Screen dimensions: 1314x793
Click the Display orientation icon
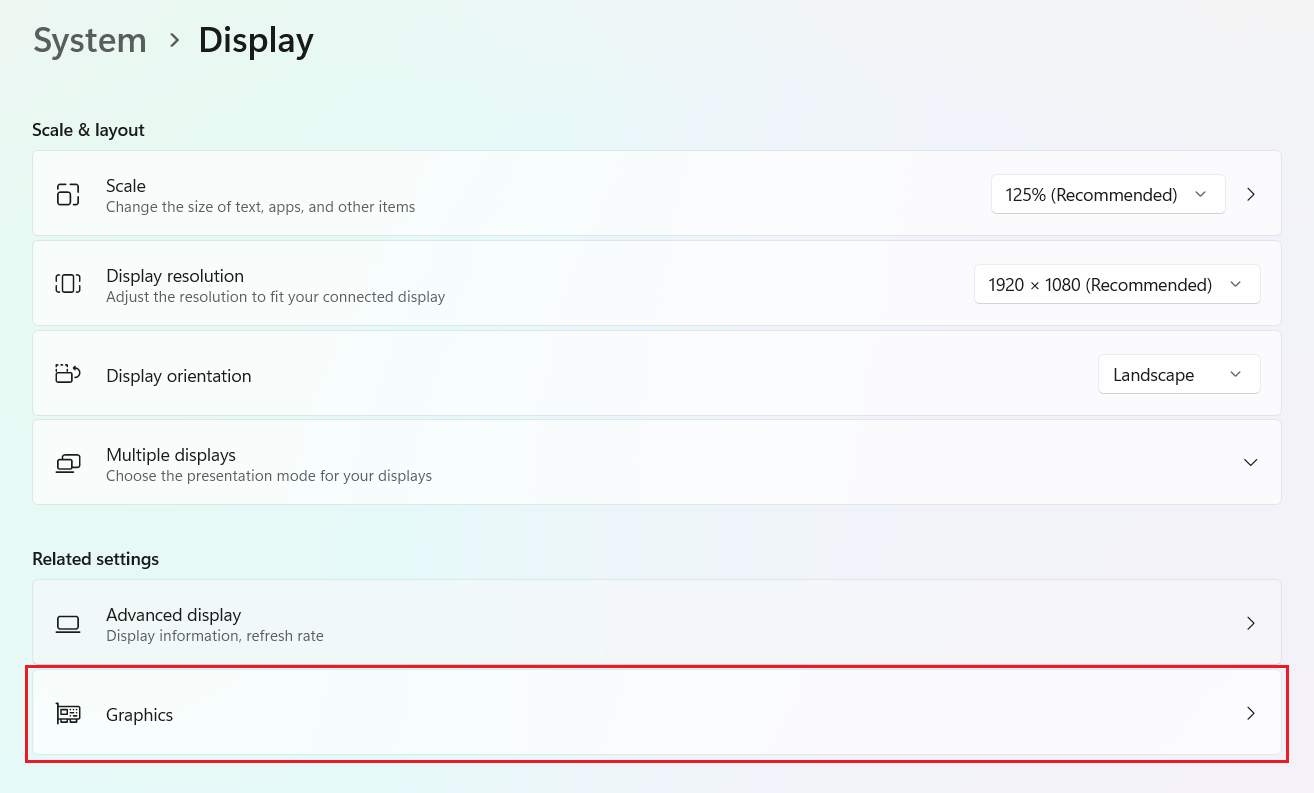68,375
